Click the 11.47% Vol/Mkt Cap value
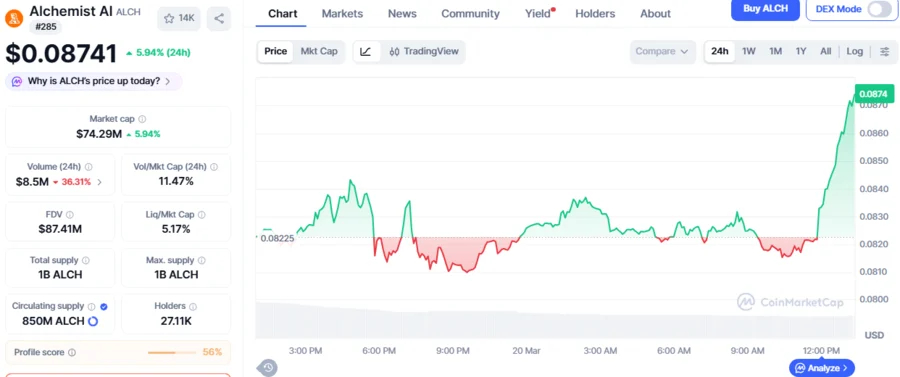Image resolution: width=900 pixels, height=377 pixels. pos(176,182)
